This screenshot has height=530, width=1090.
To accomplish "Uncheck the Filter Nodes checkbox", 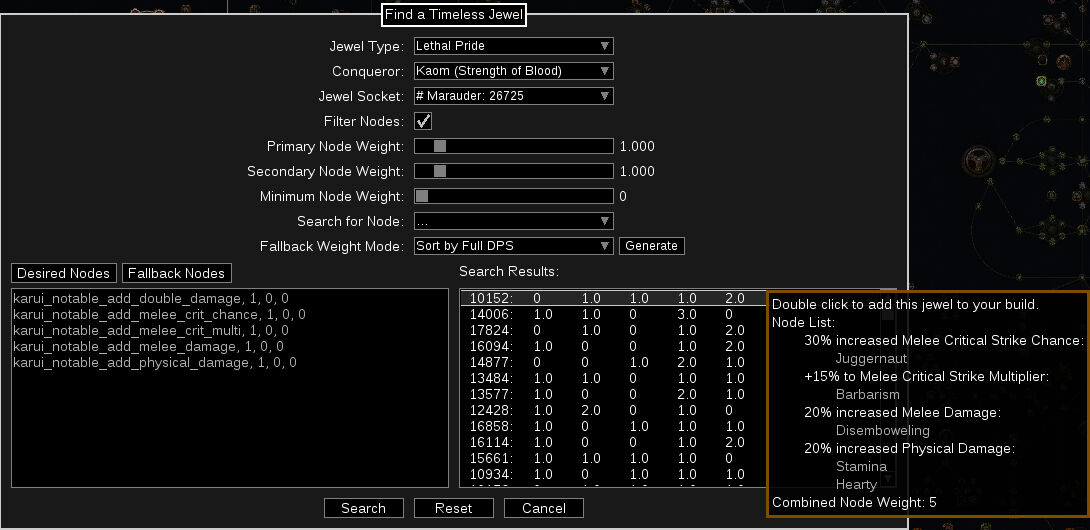I will [x=423, y=121].
